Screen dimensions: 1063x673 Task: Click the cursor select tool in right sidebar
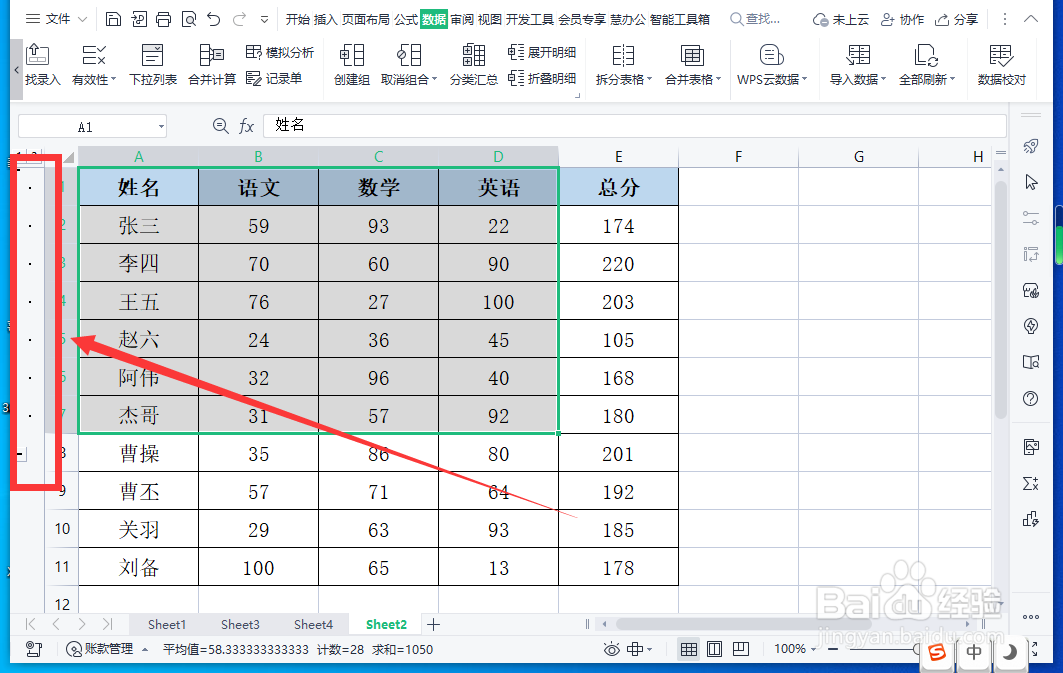click(1030, 182)
